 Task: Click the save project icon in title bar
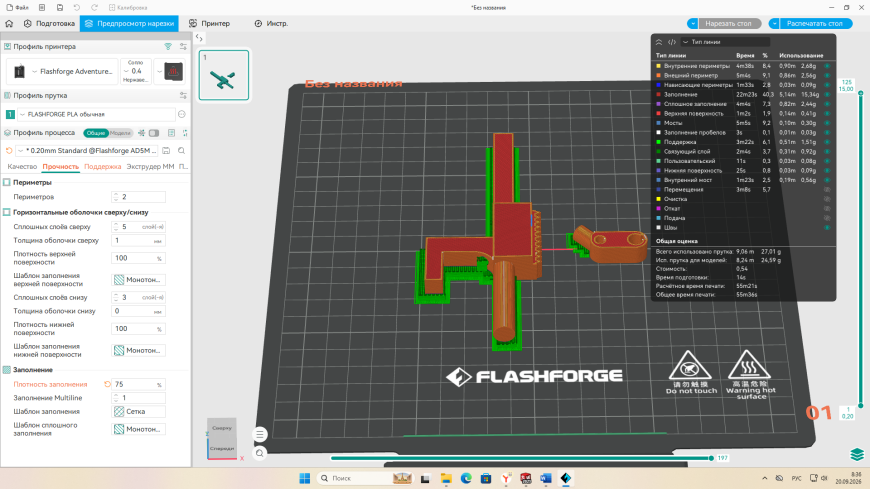pyautogui.click(x=60, y=7)
